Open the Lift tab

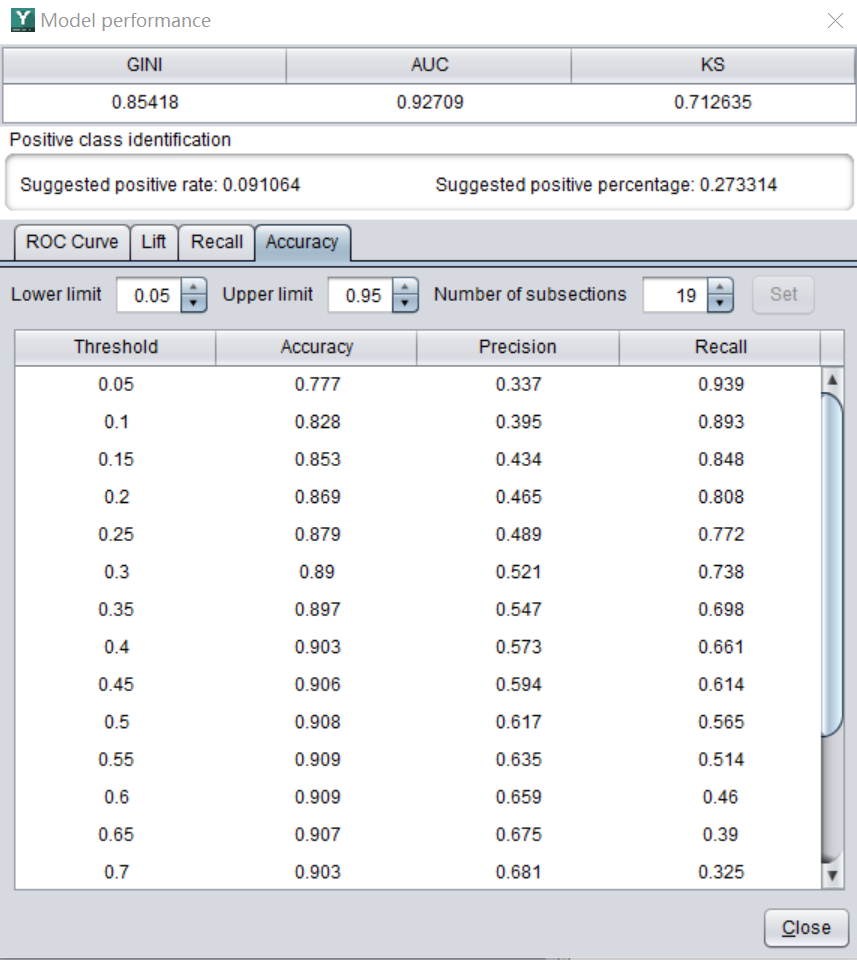pos(154,242)
